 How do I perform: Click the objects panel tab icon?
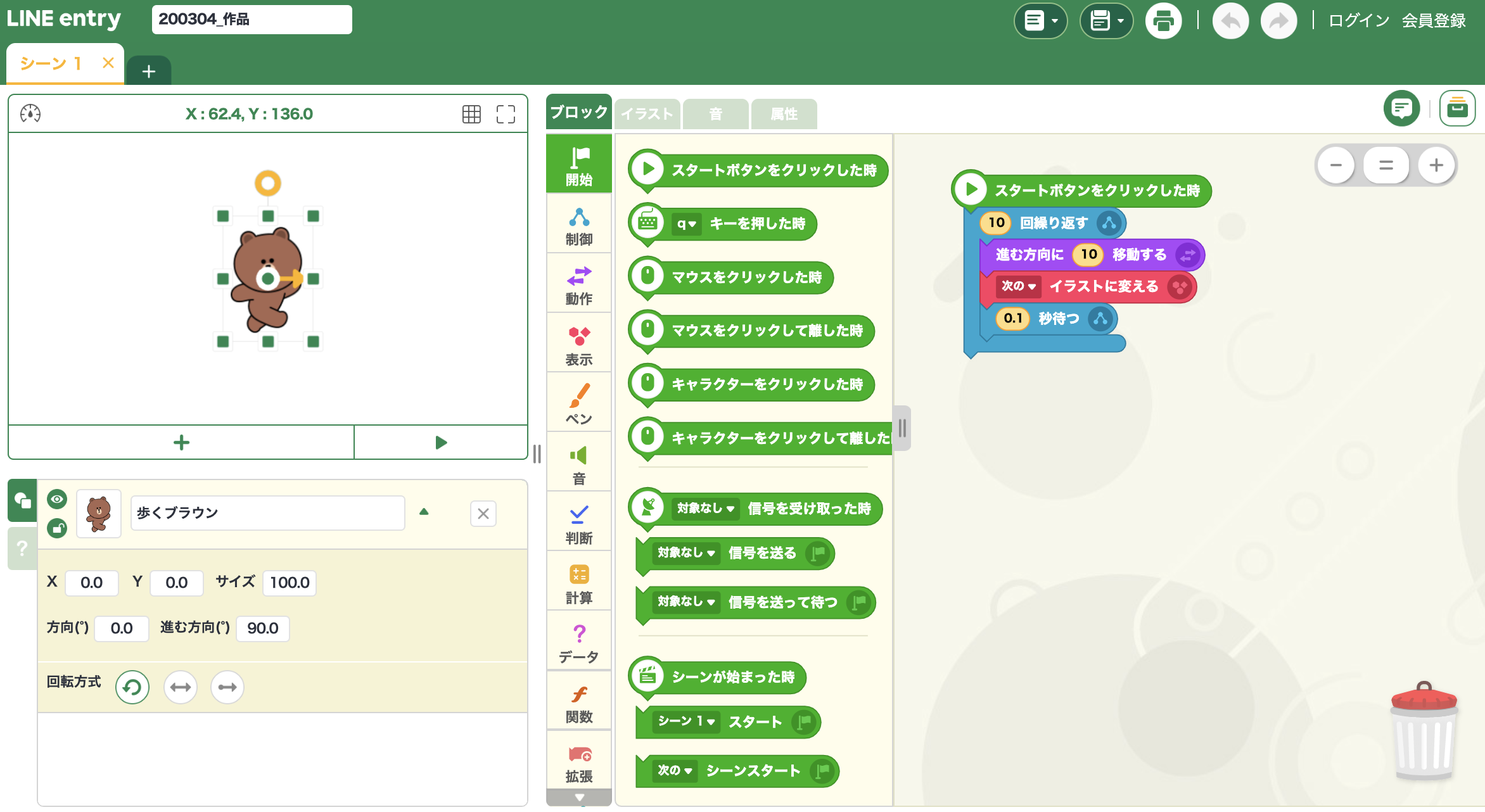[22, 500]
